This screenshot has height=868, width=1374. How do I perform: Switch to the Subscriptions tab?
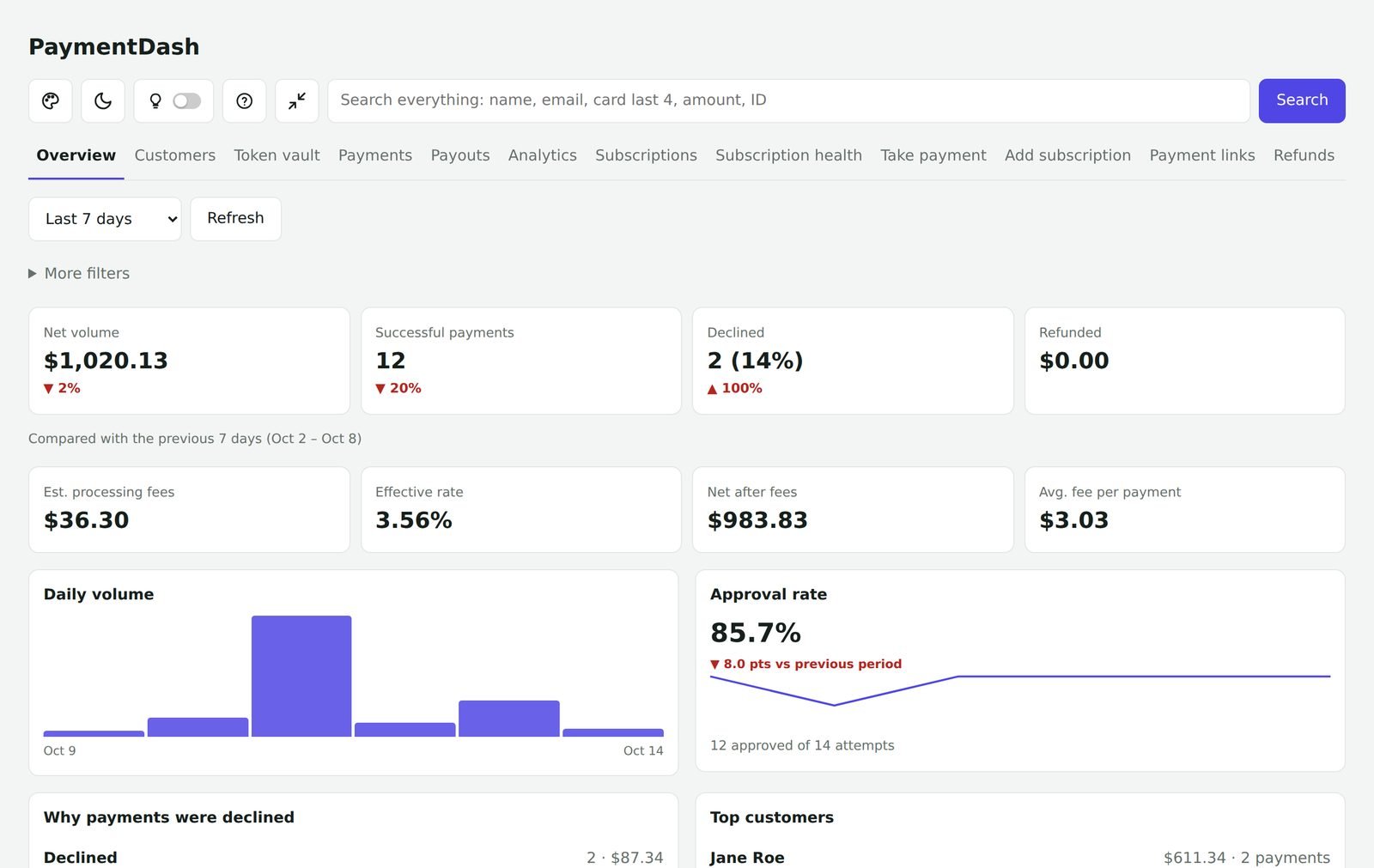646,155
